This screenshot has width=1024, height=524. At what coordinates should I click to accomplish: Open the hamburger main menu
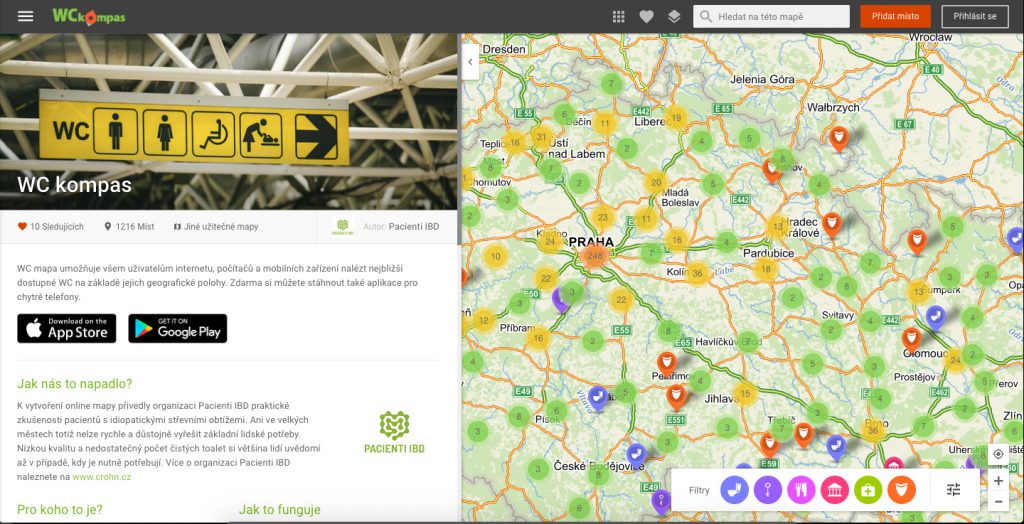tap(25, 16)
